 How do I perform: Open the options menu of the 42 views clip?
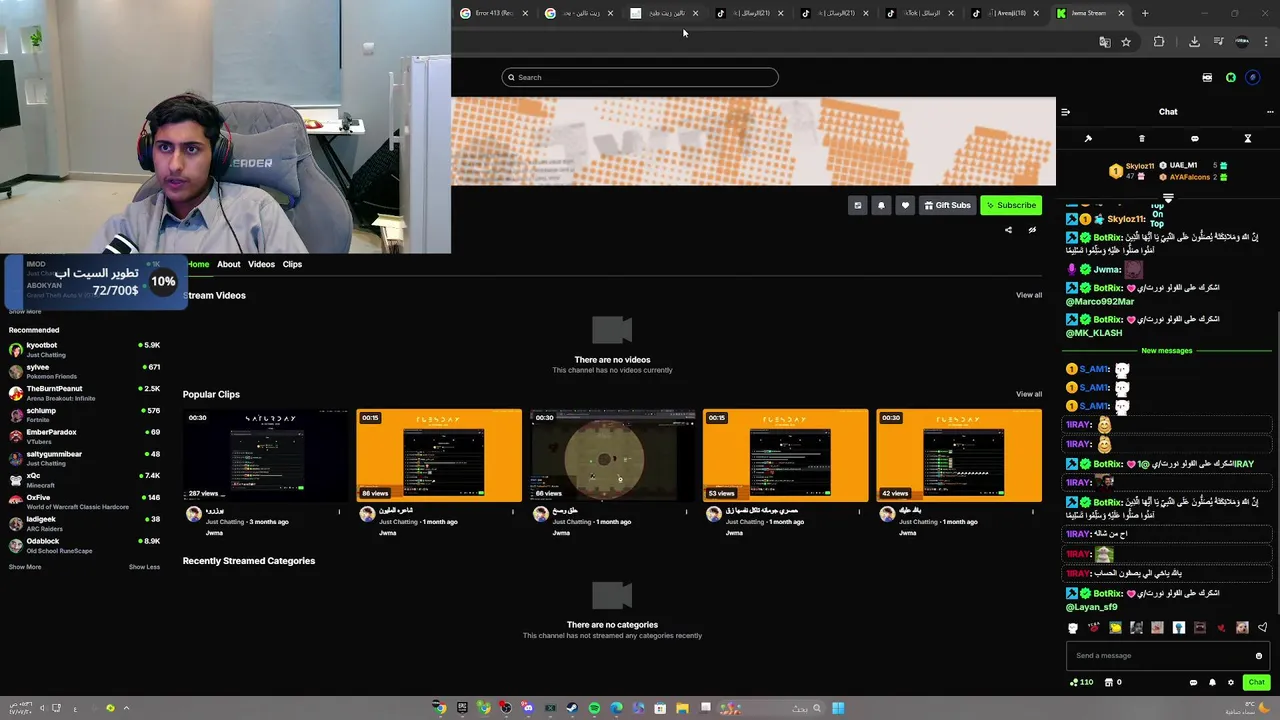pos(1033,512)
